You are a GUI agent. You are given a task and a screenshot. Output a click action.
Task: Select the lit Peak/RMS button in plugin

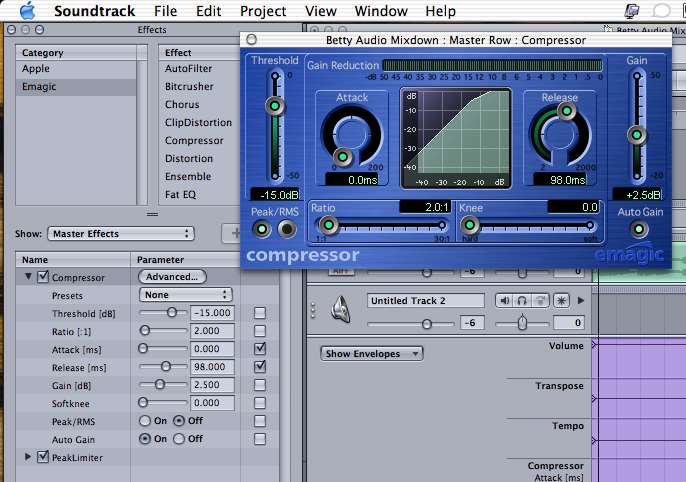coord(262,229)
